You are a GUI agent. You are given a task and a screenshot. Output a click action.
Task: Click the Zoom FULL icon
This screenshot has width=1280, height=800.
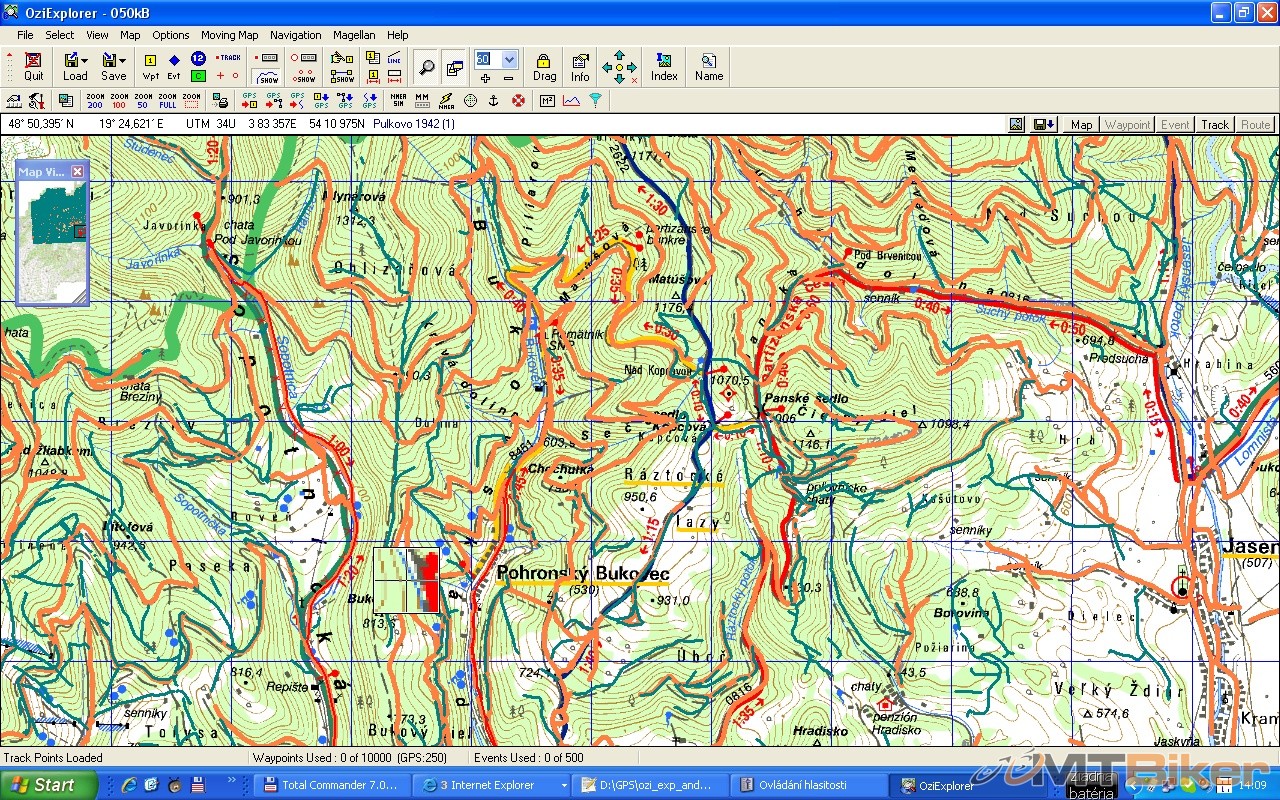[167, 100]
